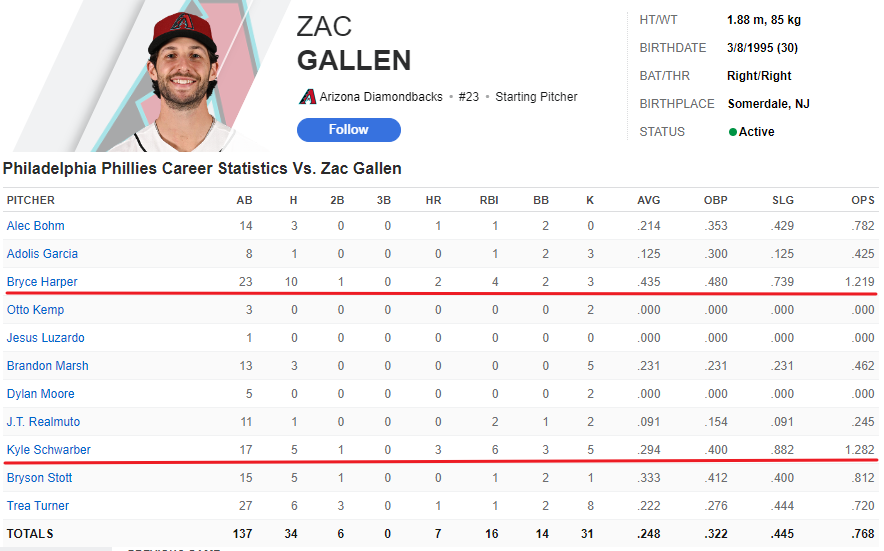Image resolution: width=884 pixels, height=551 pixels.
Task: Open Bryce Harper's player link
Action: pos(42,282)
